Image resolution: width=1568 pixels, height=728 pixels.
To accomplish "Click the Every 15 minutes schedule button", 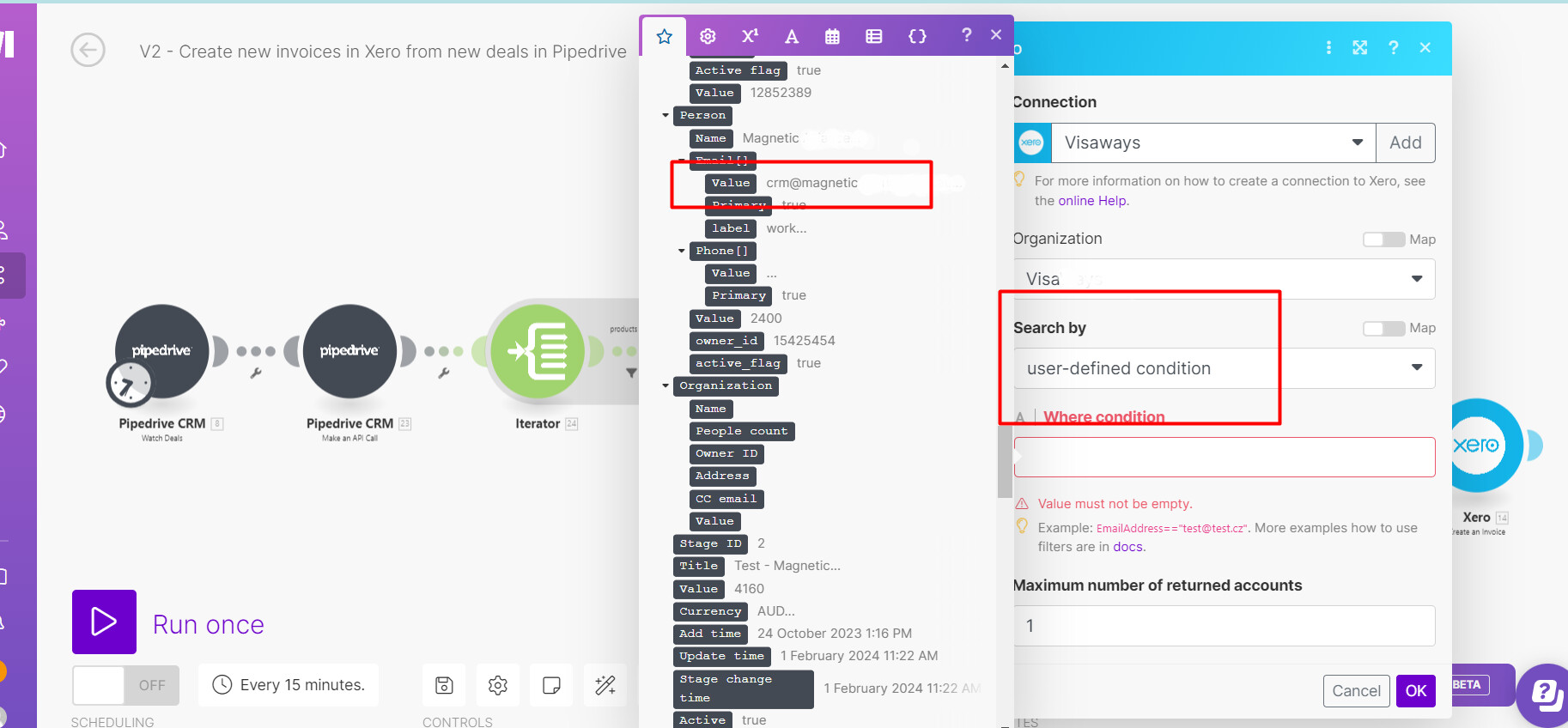I will click(289, 685).
